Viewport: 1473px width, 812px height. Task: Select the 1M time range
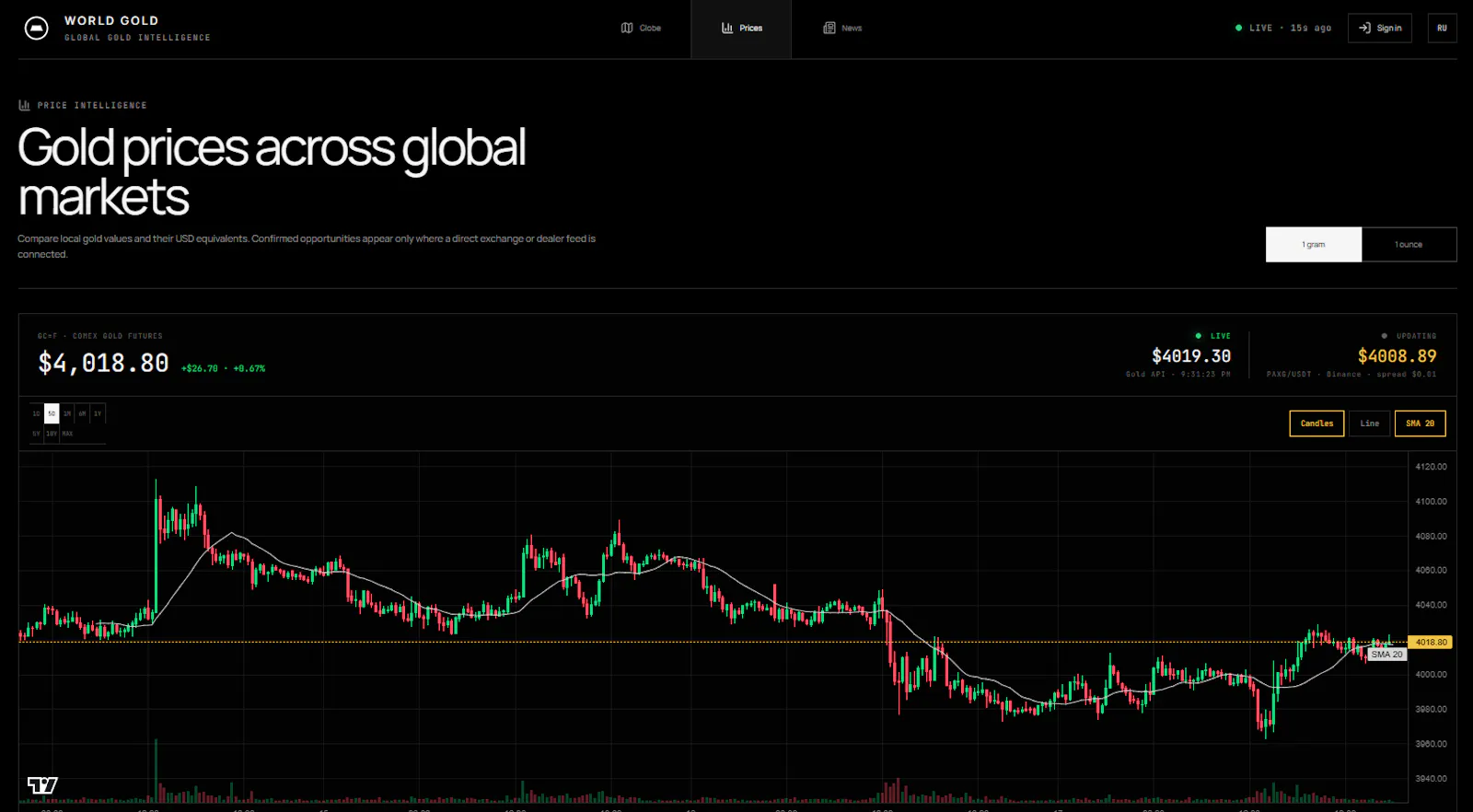(x=67, y=413)
